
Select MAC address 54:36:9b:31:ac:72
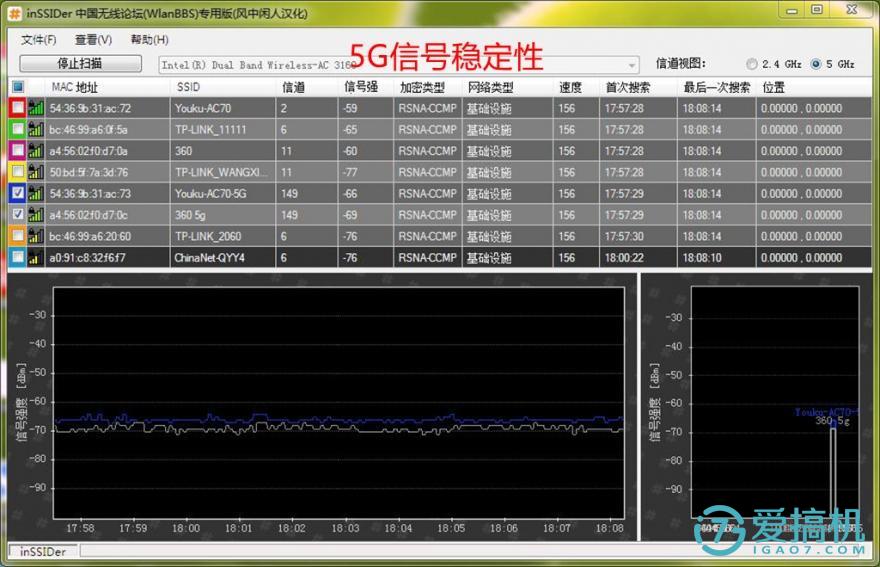pos(90,108)
